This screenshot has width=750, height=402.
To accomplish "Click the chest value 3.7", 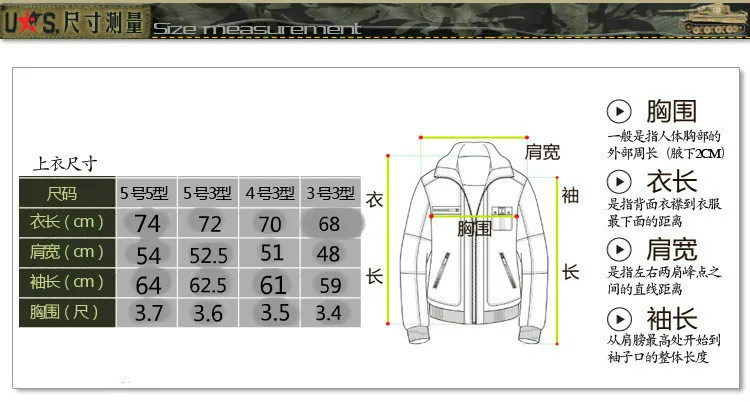I will click(x=149, y=313).
